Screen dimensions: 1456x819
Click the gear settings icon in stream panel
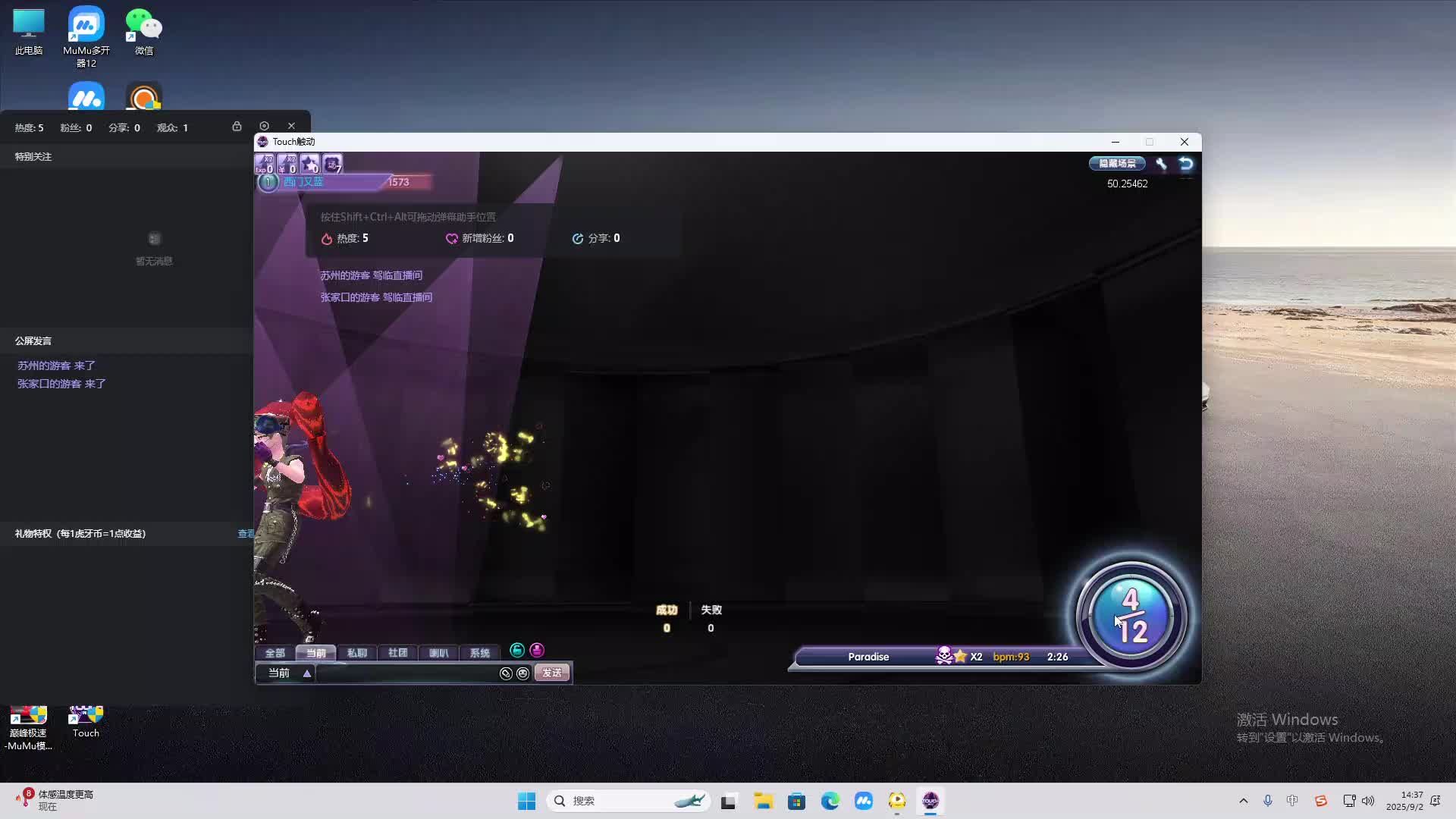coord(264,127)
